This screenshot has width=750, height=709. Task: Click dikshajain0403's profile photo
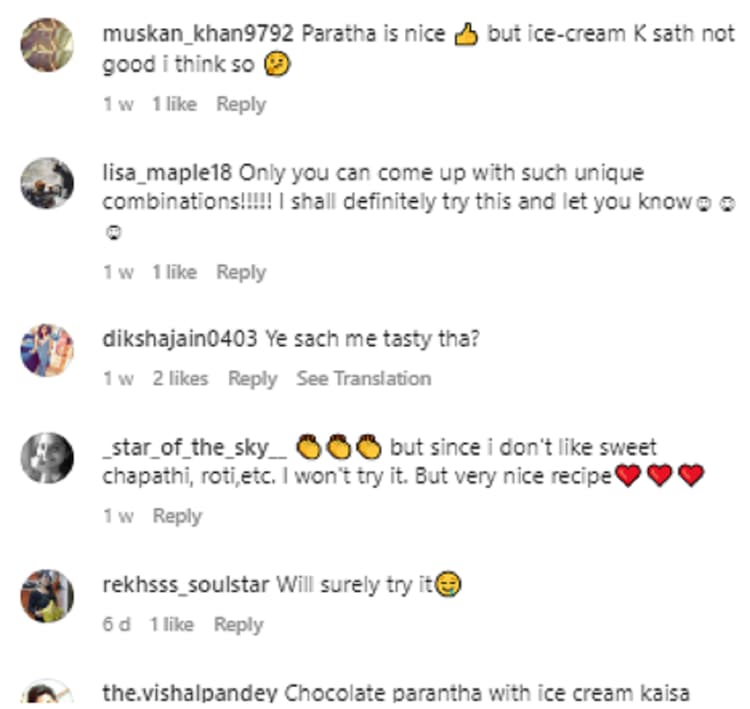pyautogui.click(x=47, y=350)
